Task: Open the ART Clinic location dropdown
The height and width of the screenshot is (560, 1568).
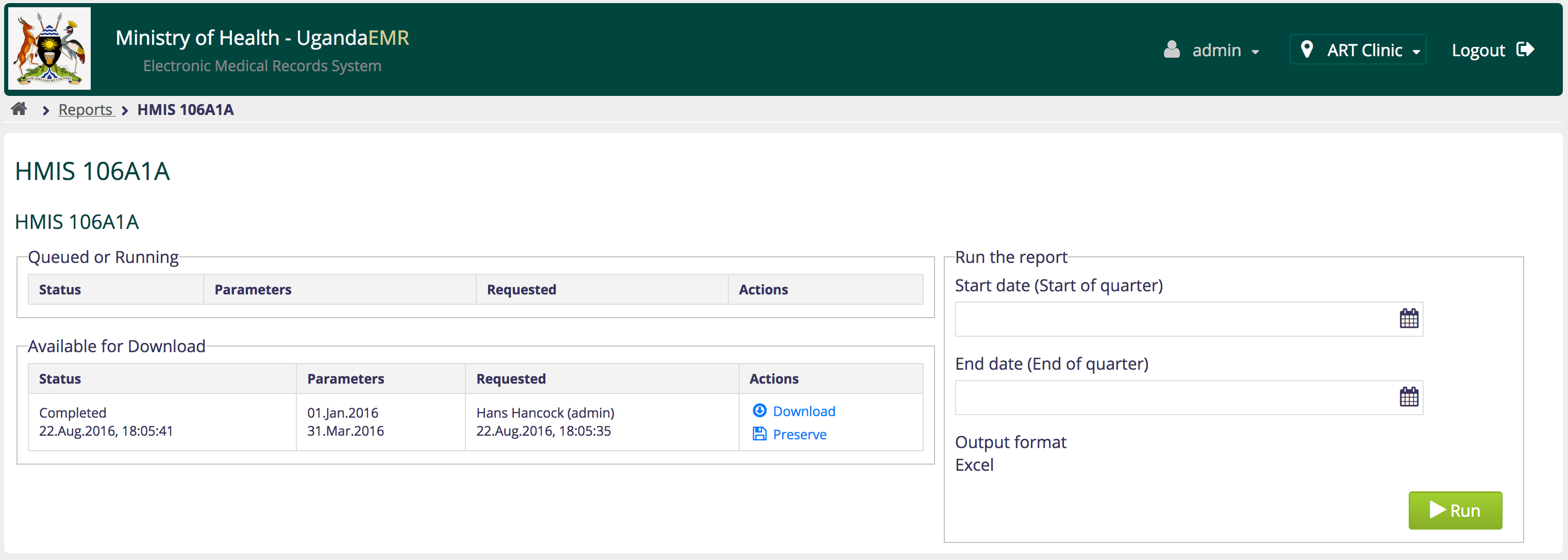Action: 1364,51
